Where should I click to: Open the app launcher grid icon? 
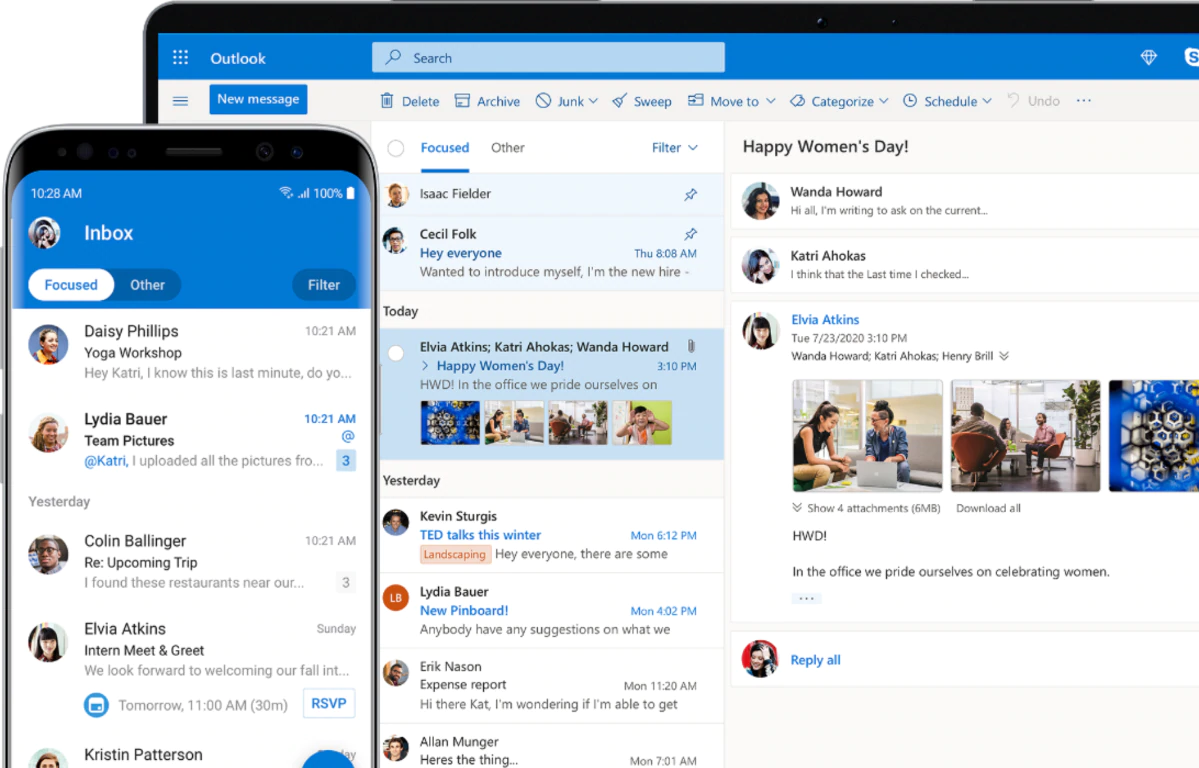(x=181, y=57)
